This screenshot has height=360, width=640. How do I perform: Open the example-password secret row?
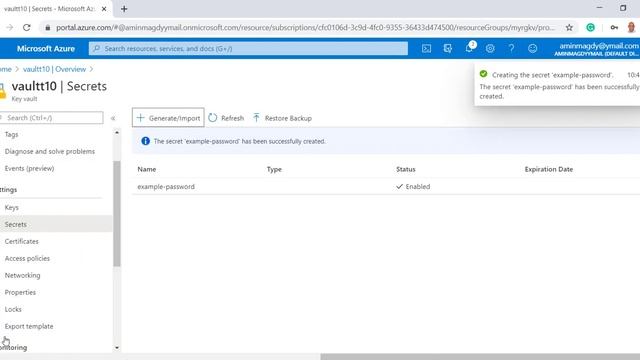tap(386, 187)
